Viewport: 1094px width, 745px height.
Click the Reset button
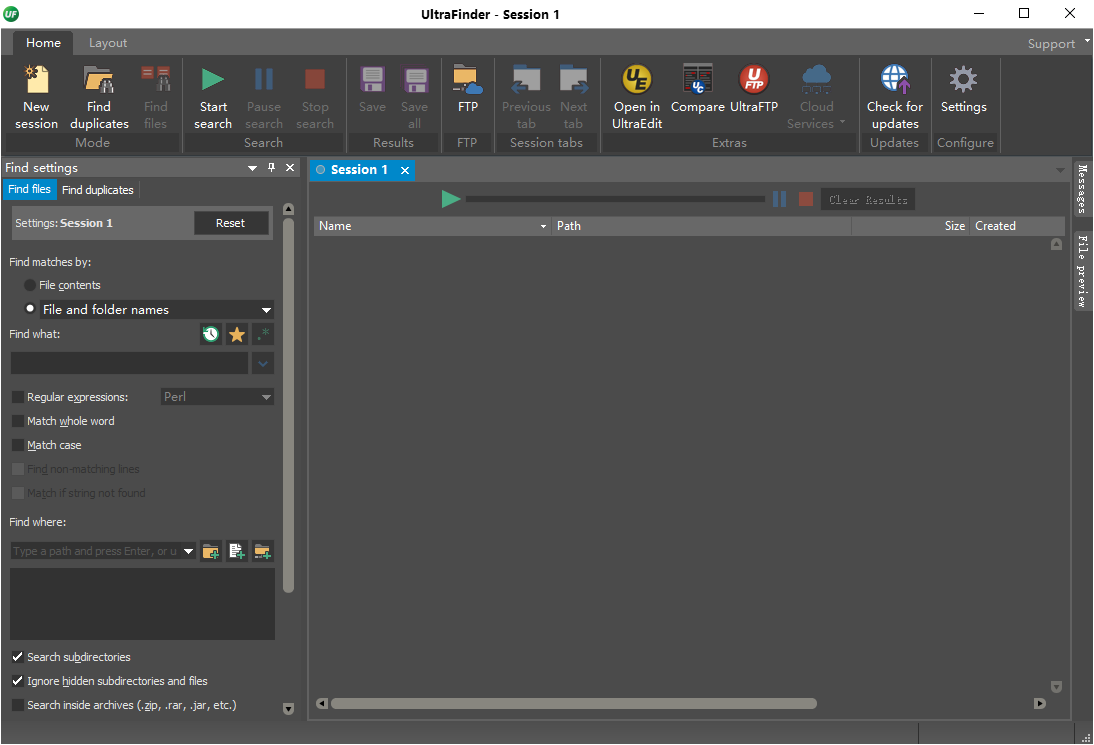click(230, 223)
